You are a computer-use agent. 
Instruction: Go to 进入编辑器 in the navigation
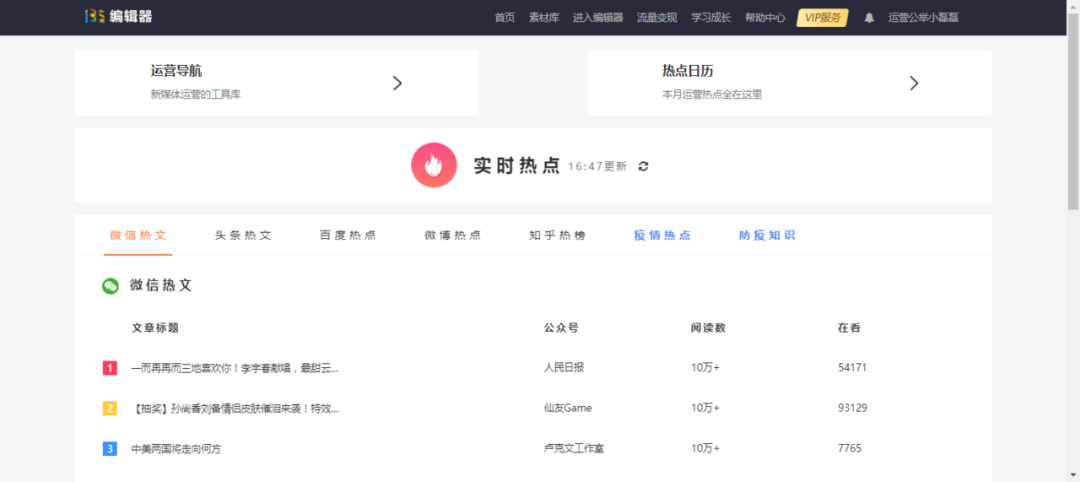pyautogui.click(x=598, y=18)
